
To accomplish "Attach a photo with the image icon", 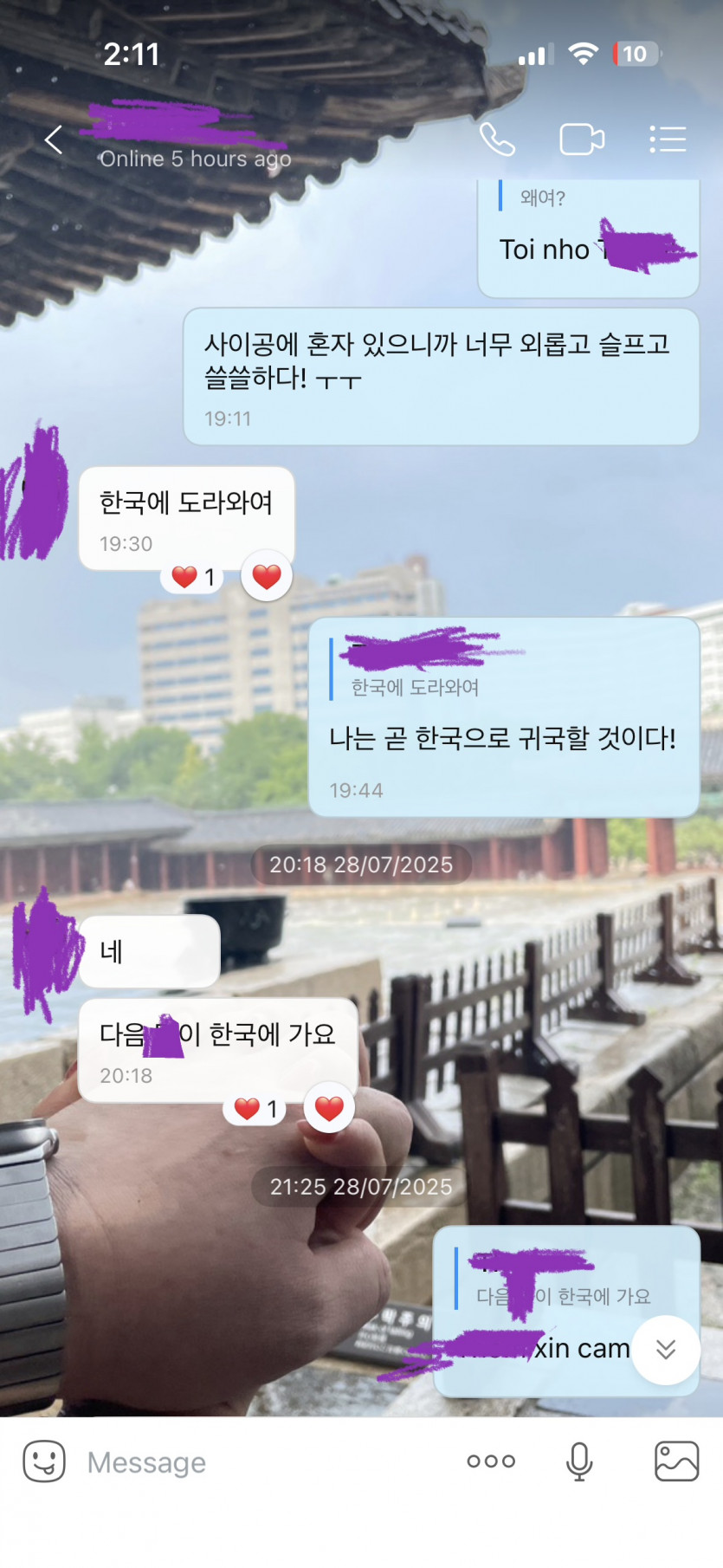I will [x=676, y=1461].
